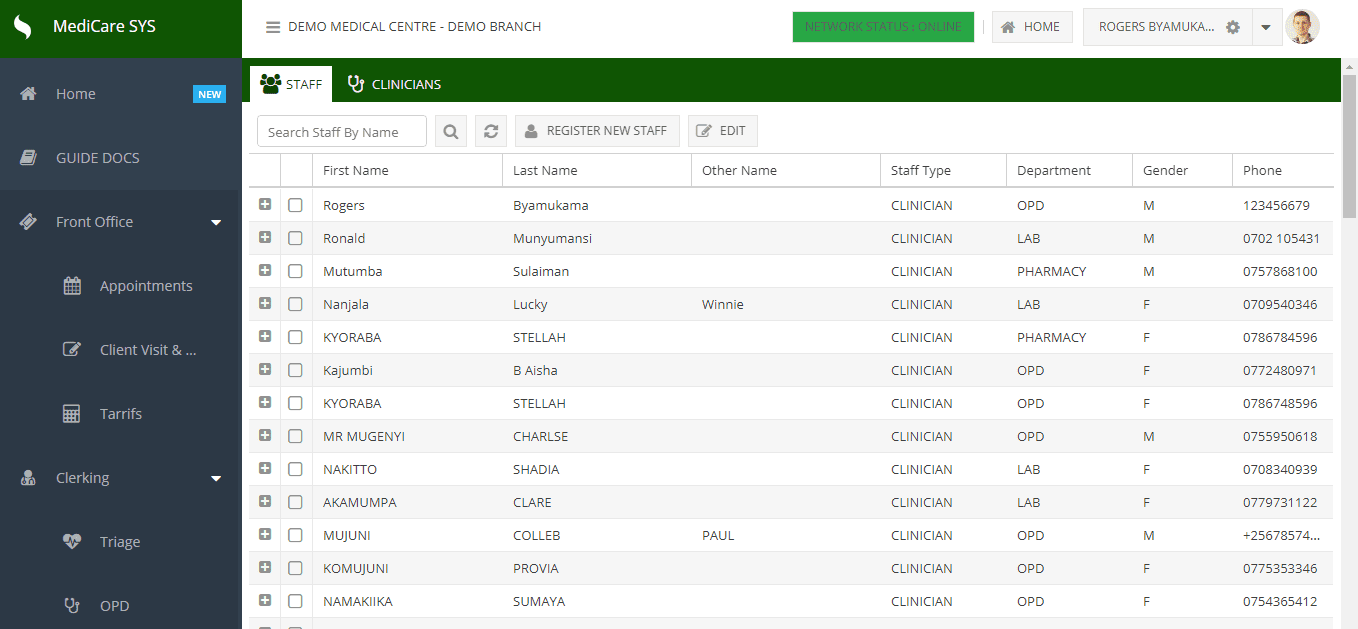Open Appointments calendar icon in sidebar
Screen dimensions: 1358x629
point(72,286)
